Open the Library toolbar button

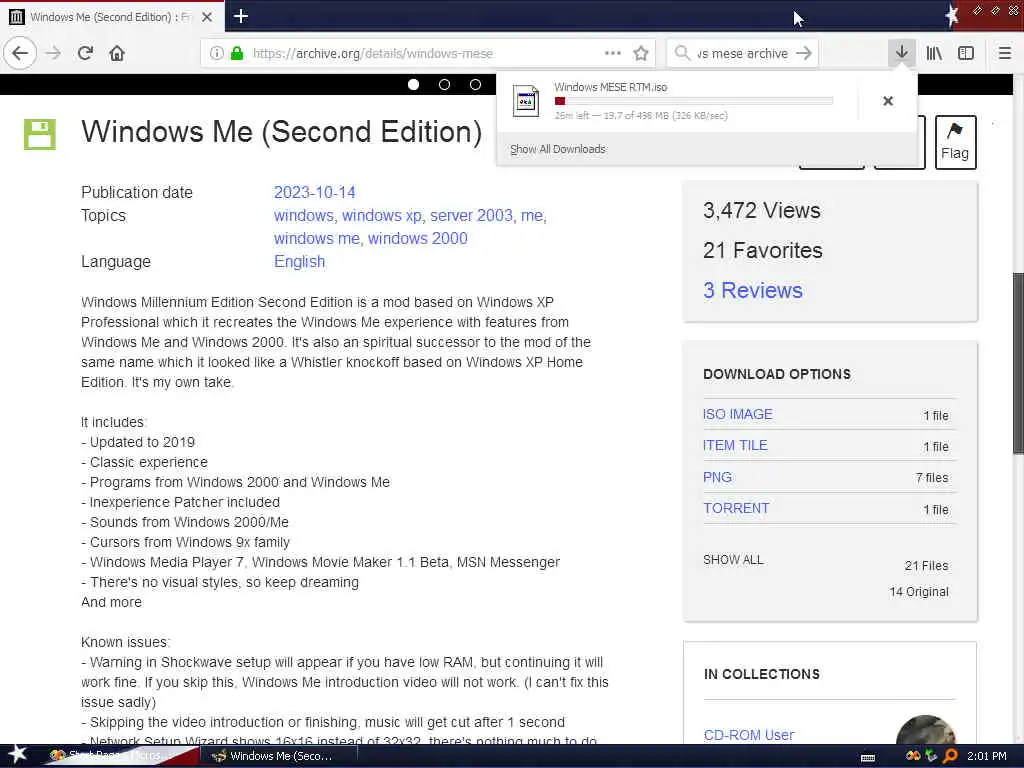pyautogui.click(x=934, y=53)
